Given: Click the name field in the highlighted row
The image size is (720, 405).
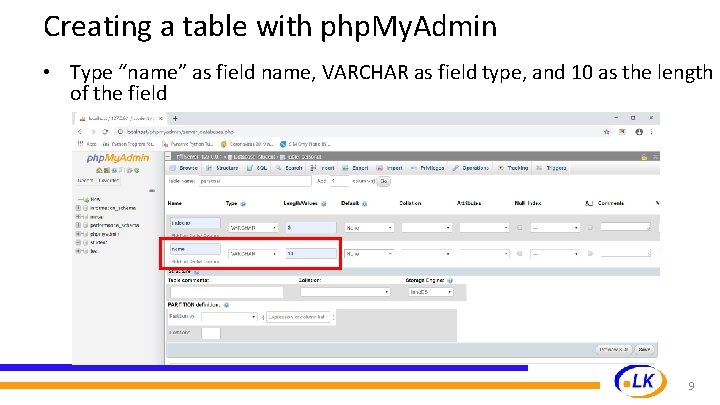Looking at the screenshot, I should (195, 249).
